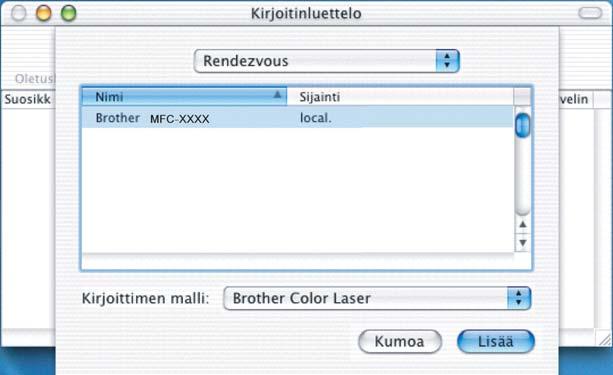Click the Lisää button
The height and width of the screenshot is (375, 613).
pyautogui.click(x=496, y=341)
